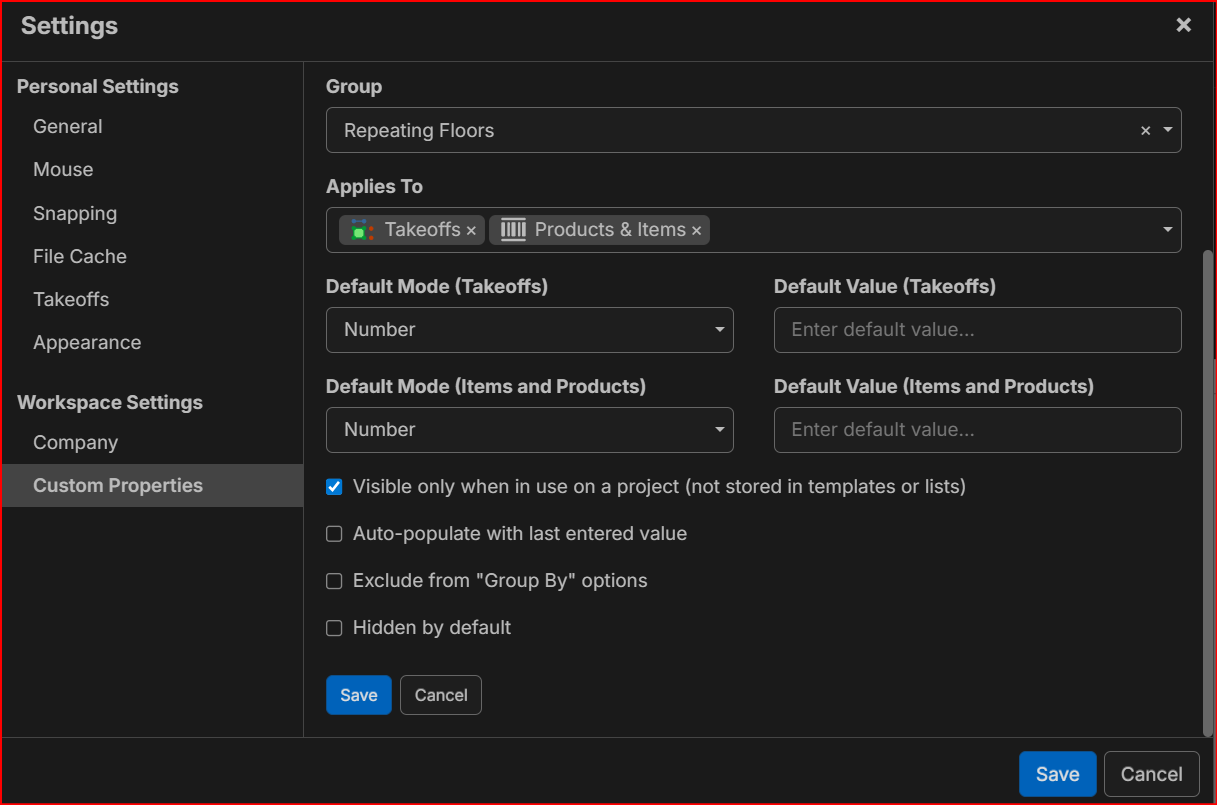The image size is (1217, 805).
Task: Close the Settings dialog with the X icon
Action: [x=1183, y=25]
